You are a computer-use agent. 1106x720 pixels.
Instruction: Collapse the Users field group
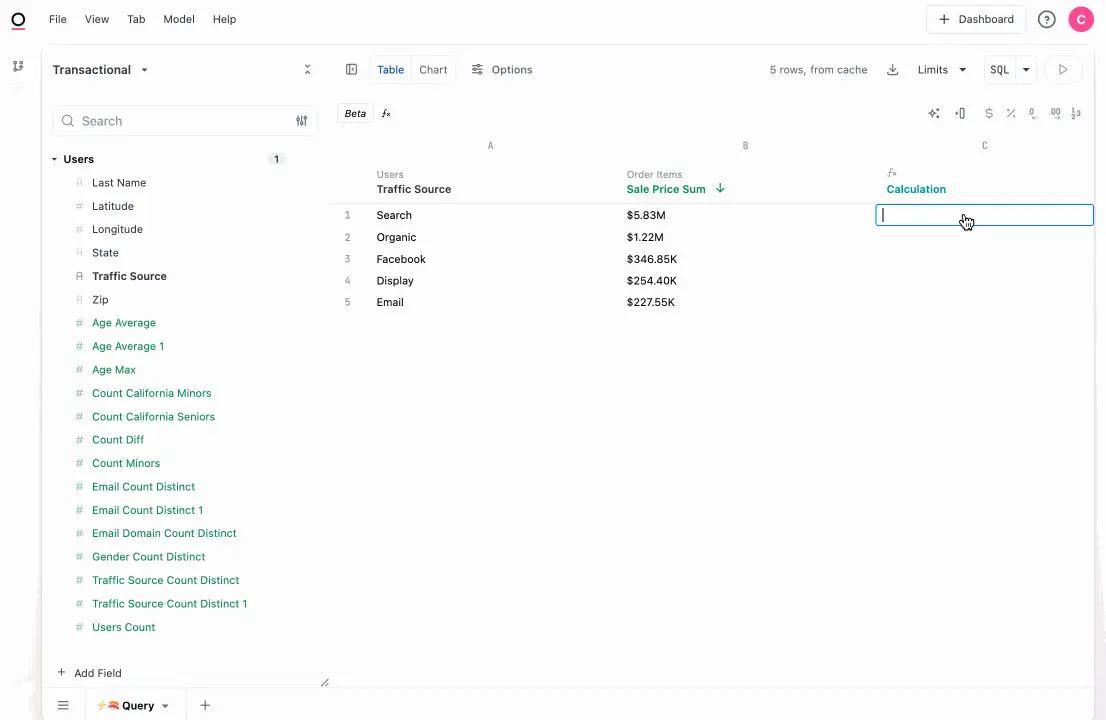click(x=55, y=159)
